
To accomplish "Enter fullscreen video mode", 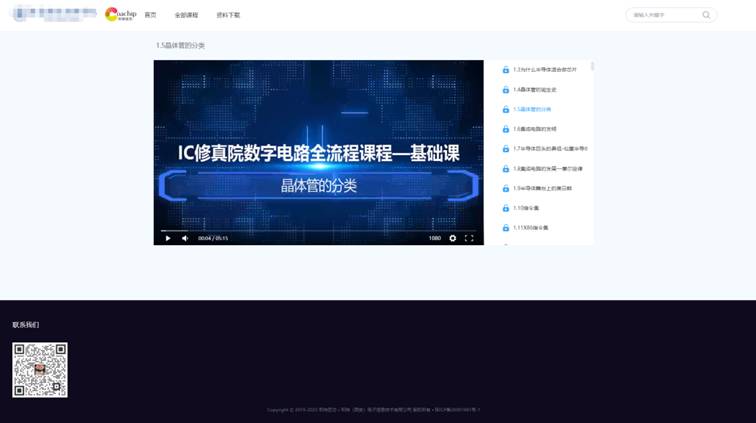I will (469, 238).
